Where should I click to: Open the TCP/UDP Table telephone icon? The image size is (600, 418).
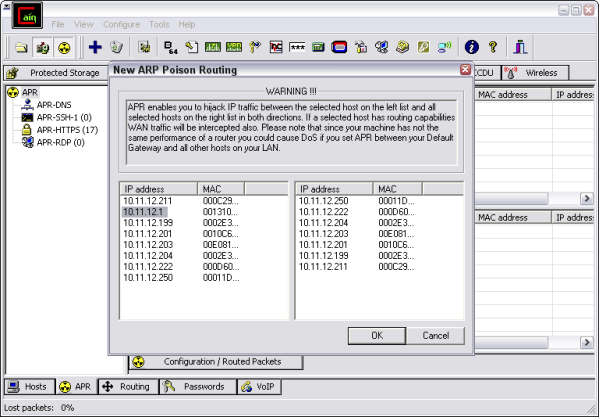tap(402, 47)
